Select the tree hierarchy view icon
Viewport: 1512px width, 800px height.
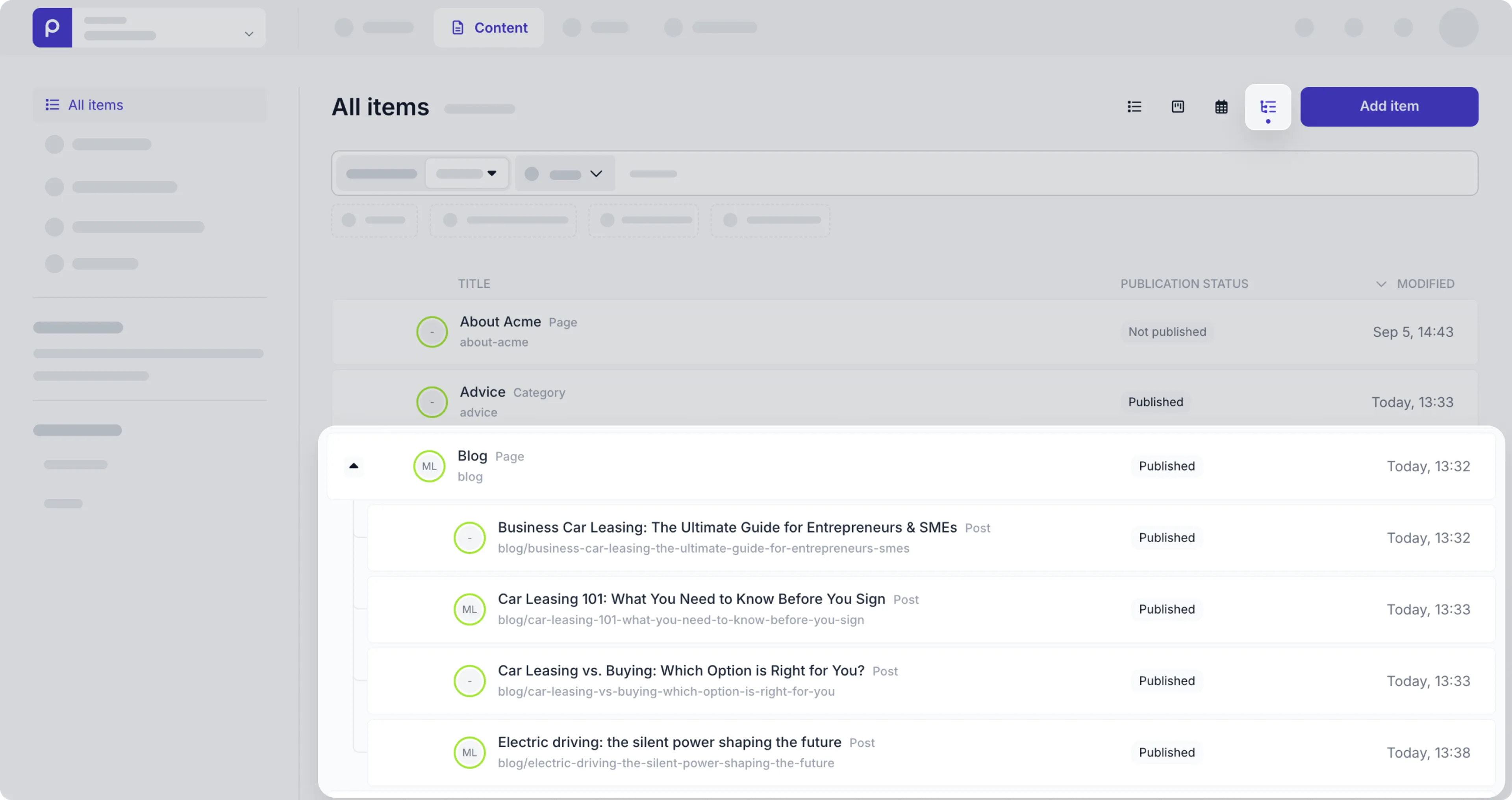(x=1268, y=107)
